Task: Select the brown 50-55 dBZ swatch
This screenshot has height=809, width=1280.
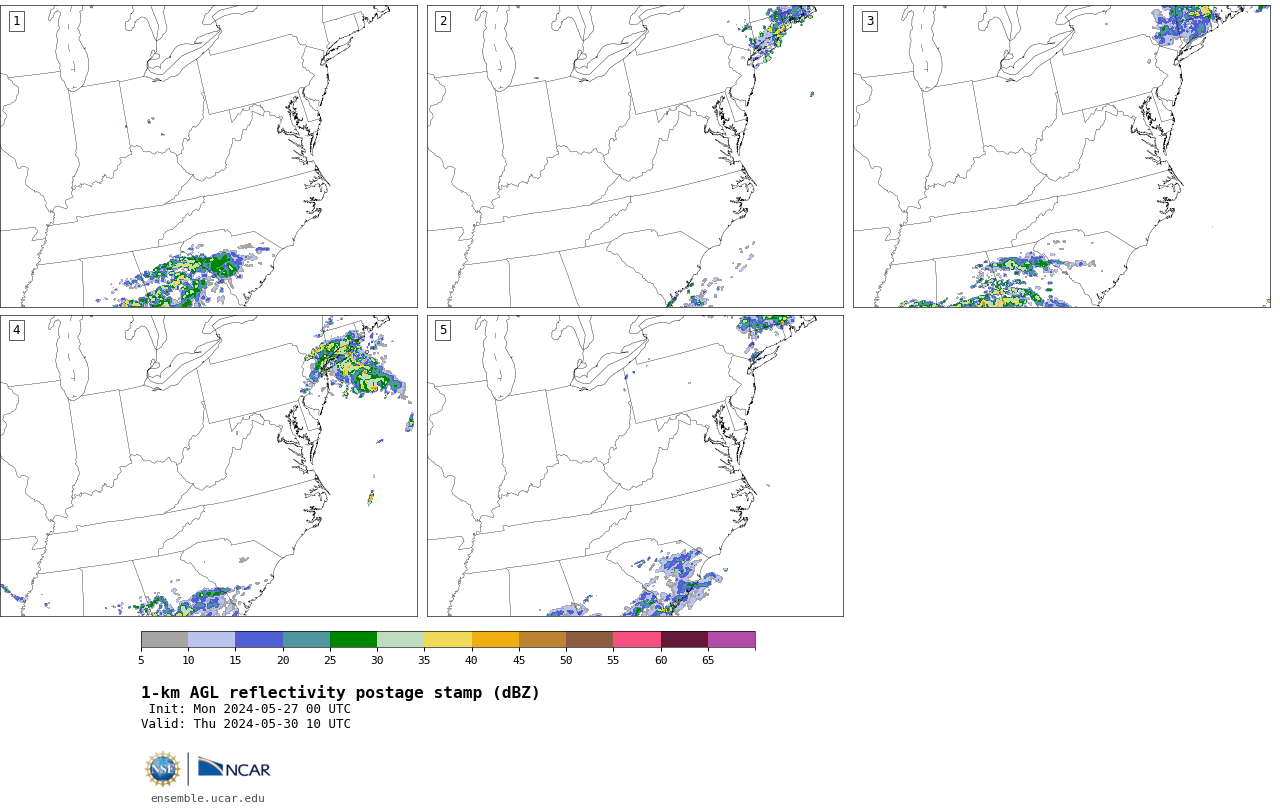Action: click(589, 640)
